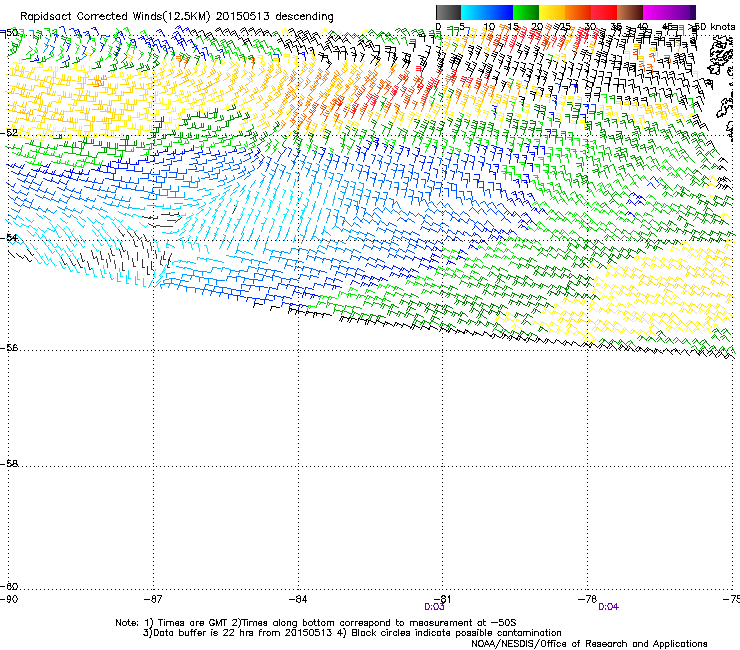Click the '-78' longitude axis label
The image size is (740, 650).
[x=588, y=599]
